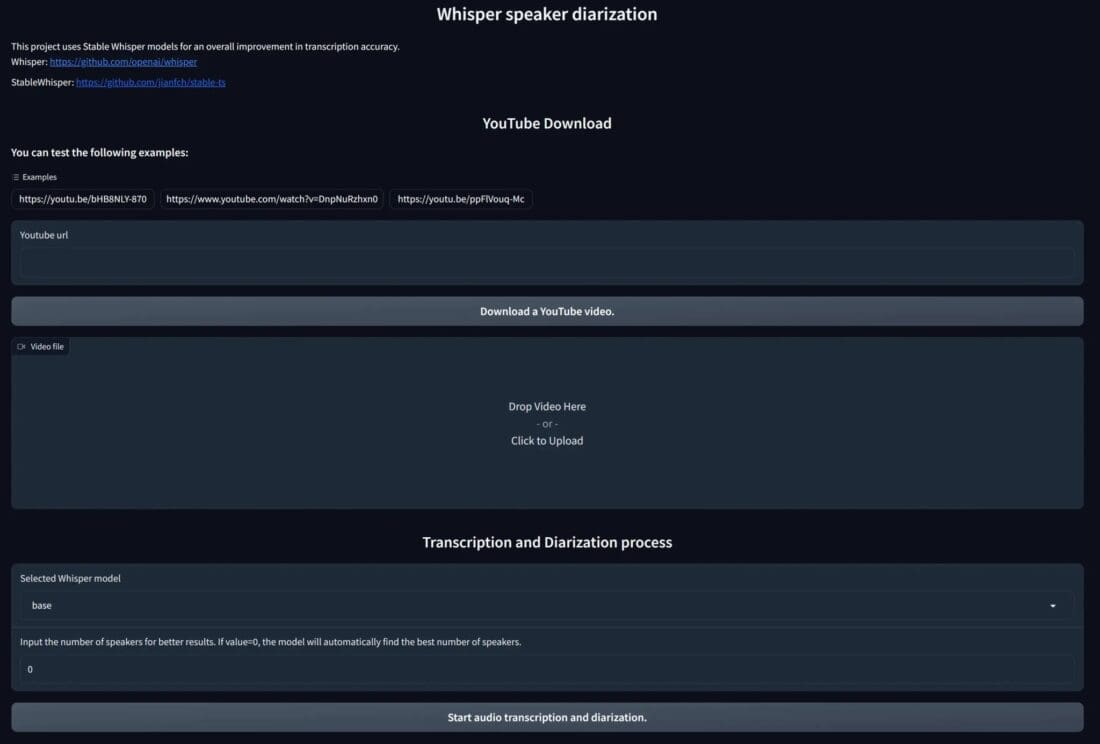1100x744 pixels.
Task: Open the Whisper model dropdown arrow
Action: click(x=1052, y=606)
